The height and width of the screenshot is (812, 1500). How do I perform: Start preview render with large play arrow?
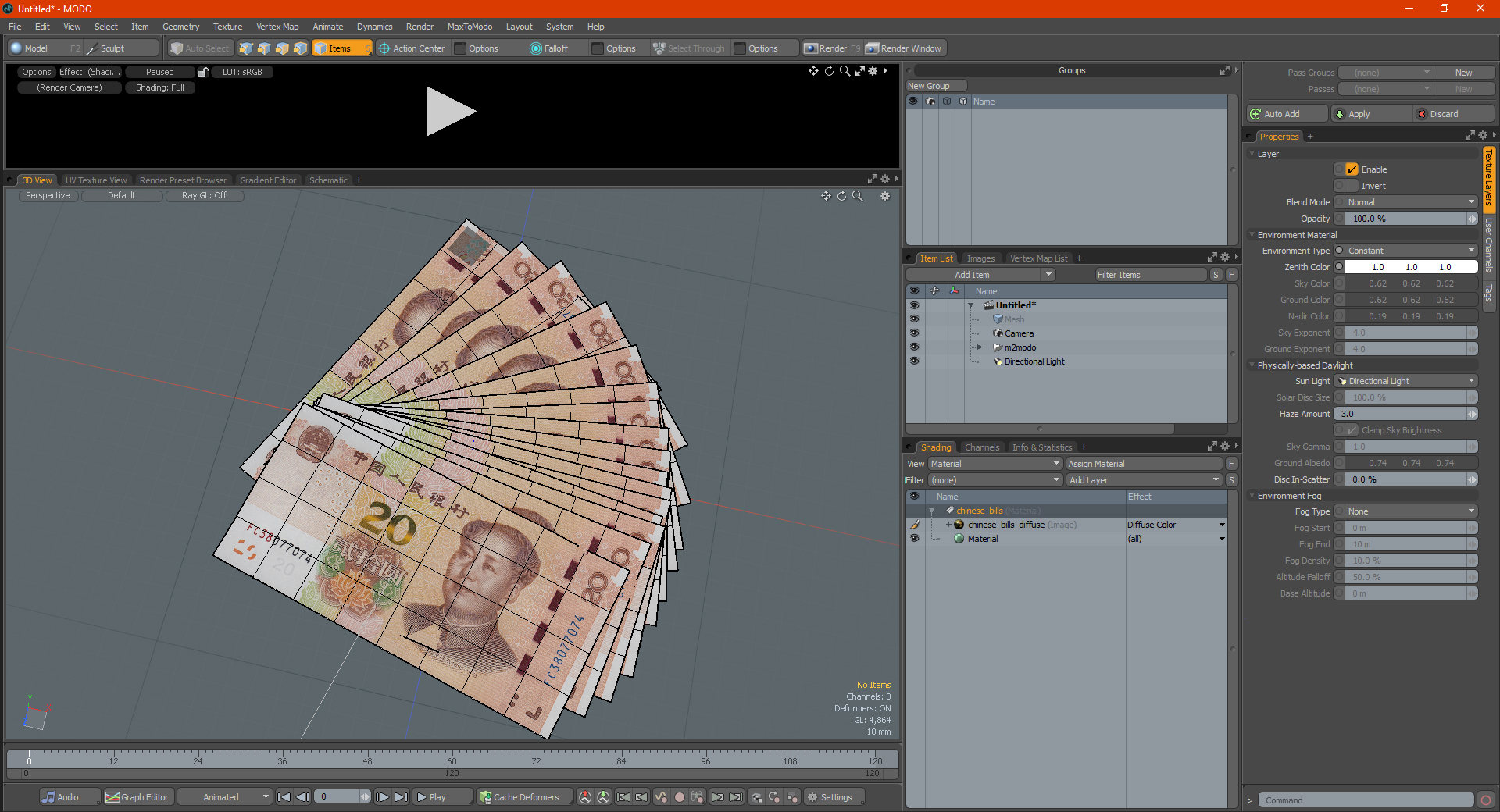click(x=451, y=112)
